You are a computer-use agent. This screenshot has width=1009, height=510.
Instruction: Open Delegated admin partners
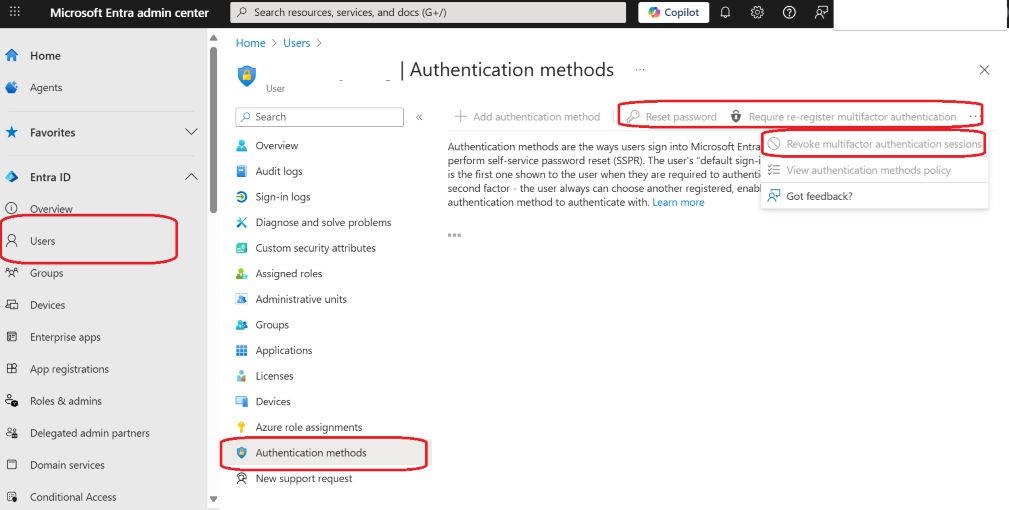pos(89,433)
